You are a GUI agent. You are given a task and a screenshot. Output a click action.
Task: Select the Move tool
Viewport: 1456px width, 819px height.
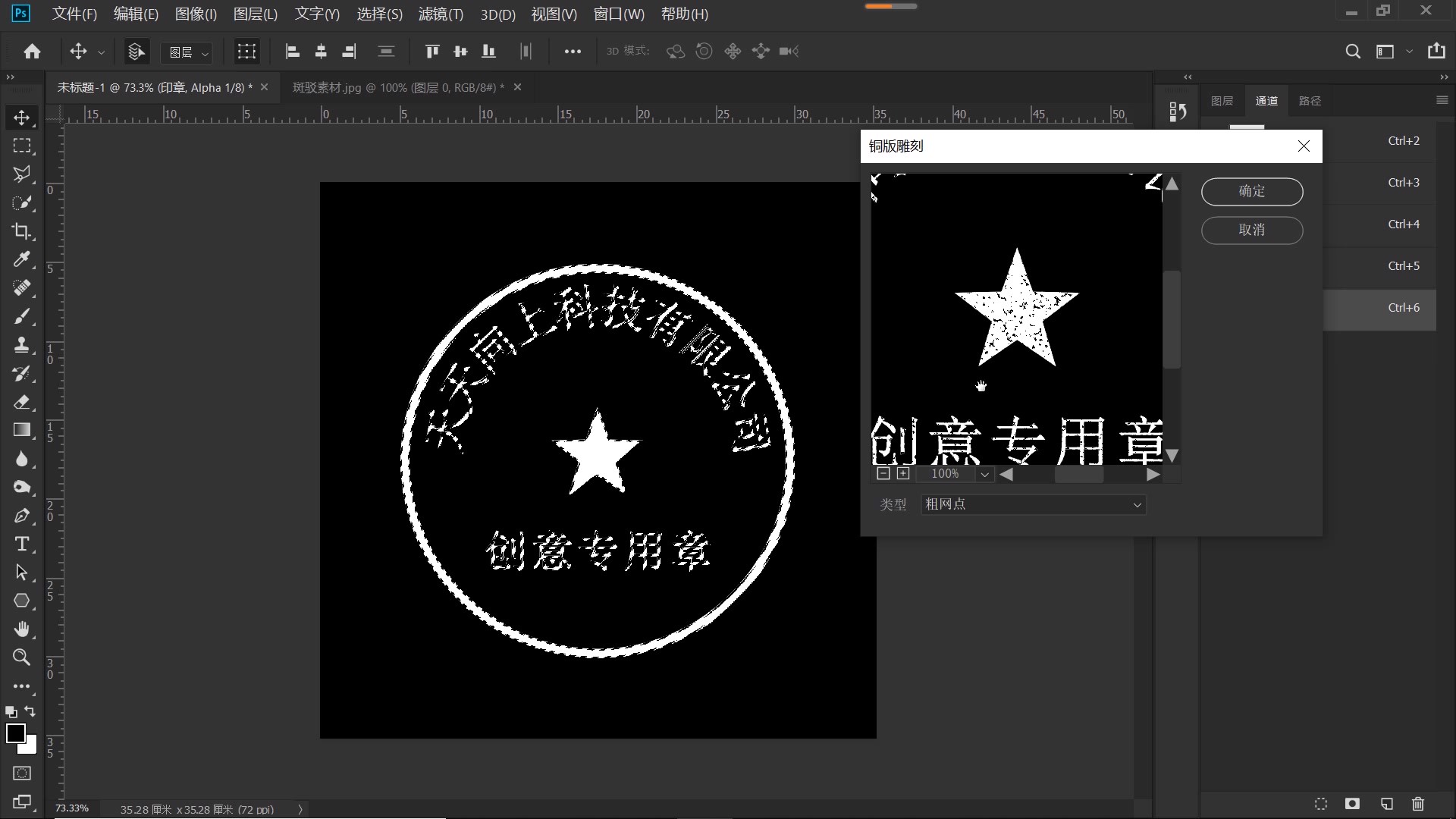[x=21, y=118]
